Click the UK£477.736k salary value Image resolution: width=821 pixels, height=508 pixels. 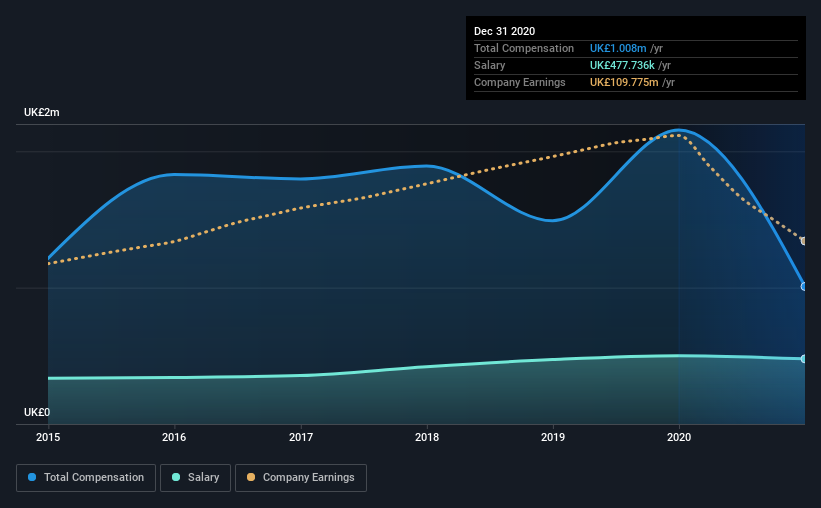click(x=622, y=65)
